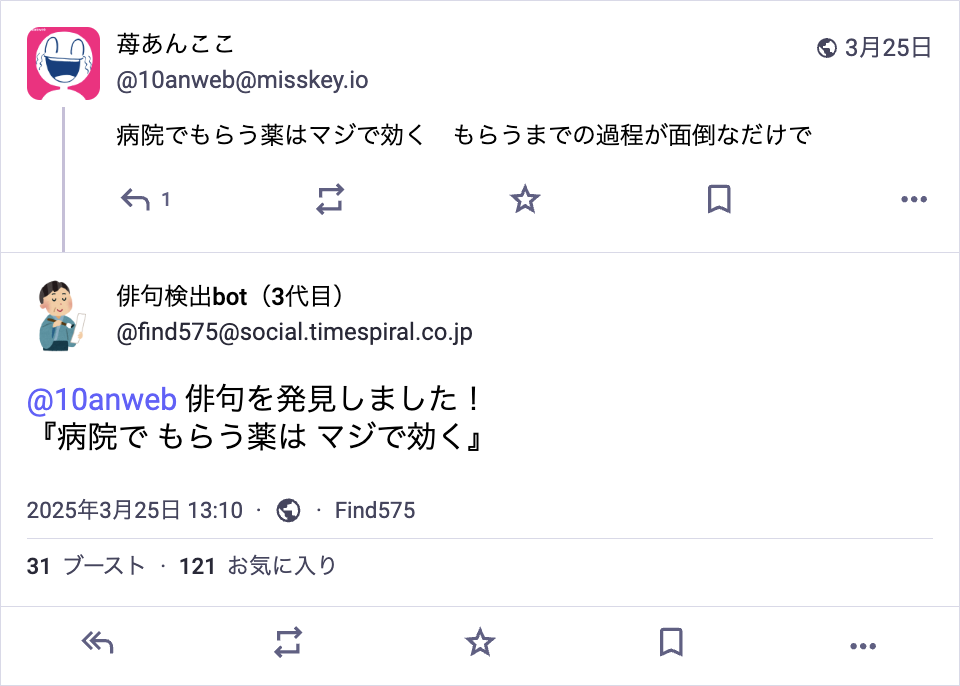Image resolution: width=960 pixels, height=686 pixels.
Task: Open the 3月25日 timestamp link
Action: (x=887, y=47)
